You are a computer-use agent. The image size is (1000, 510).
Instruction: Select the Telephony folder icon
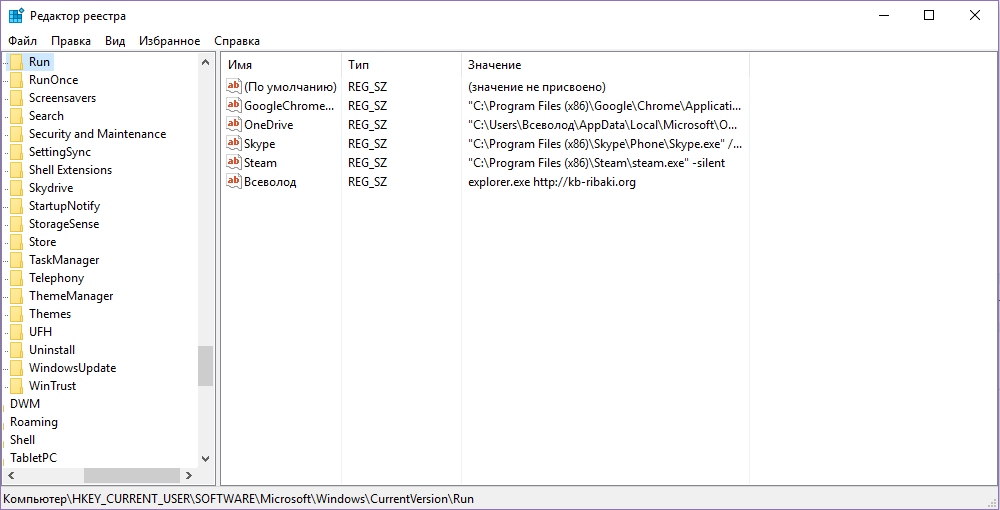click(x=17, y=278)
